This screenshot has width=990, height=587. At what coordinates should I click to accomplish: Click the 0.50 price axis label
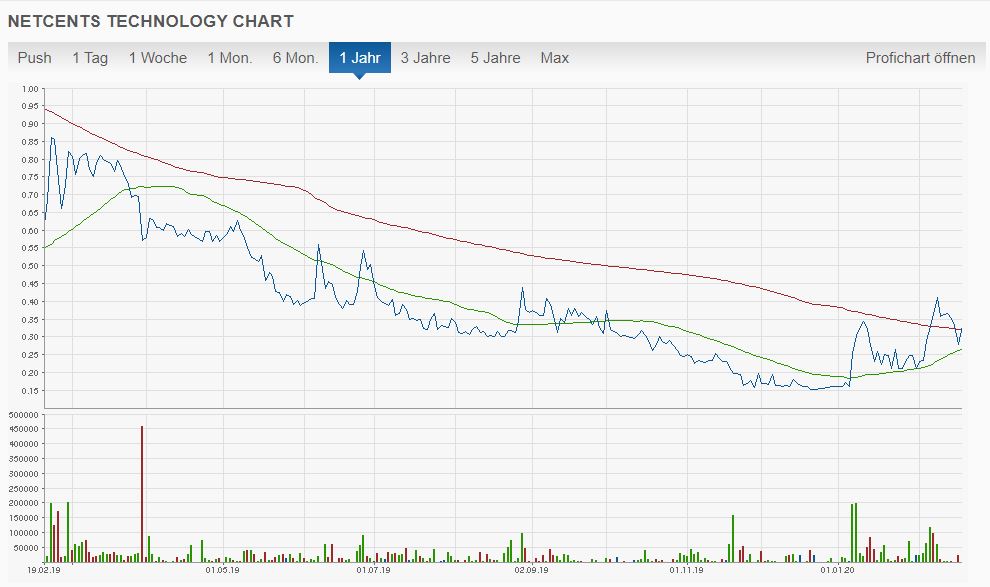click(30, 266)
